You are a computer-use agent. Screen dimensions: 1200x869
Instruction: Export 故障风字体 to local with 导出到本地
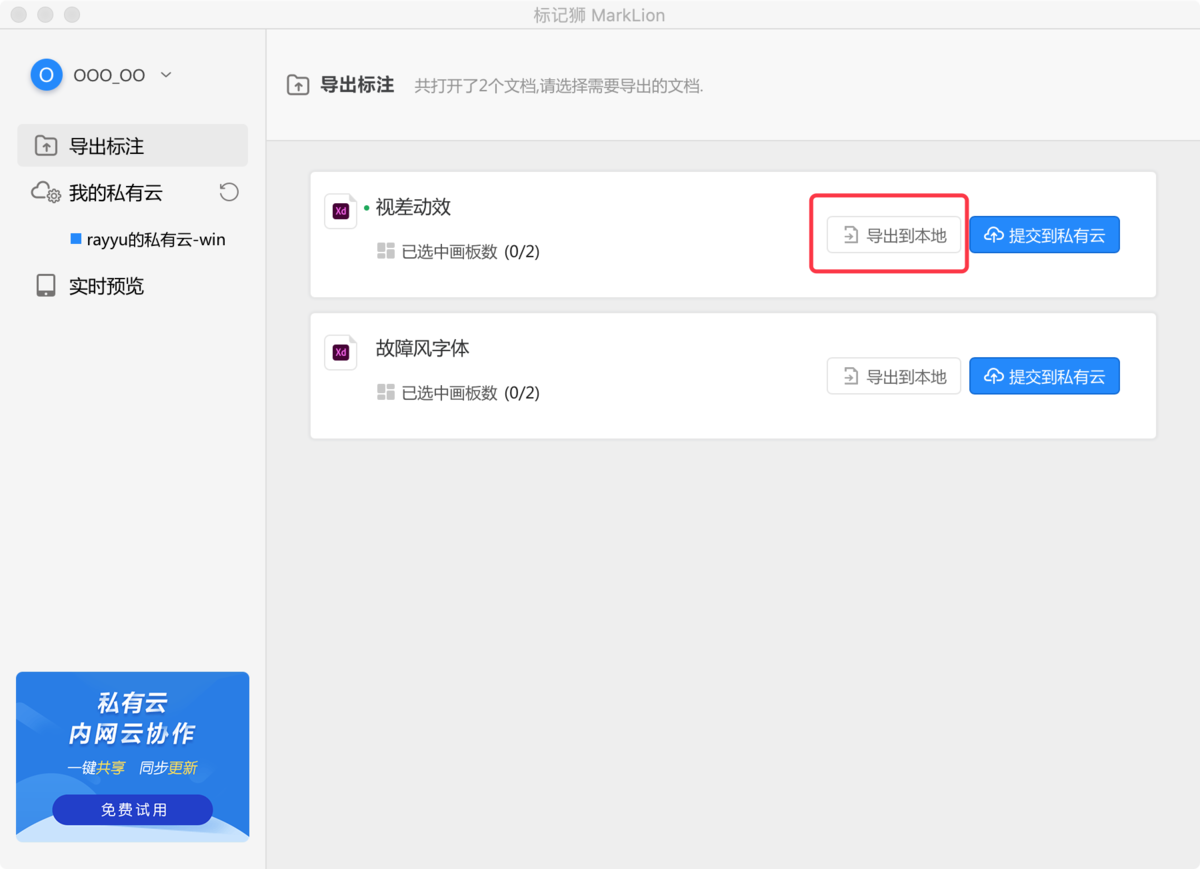[x=893, y=377]
